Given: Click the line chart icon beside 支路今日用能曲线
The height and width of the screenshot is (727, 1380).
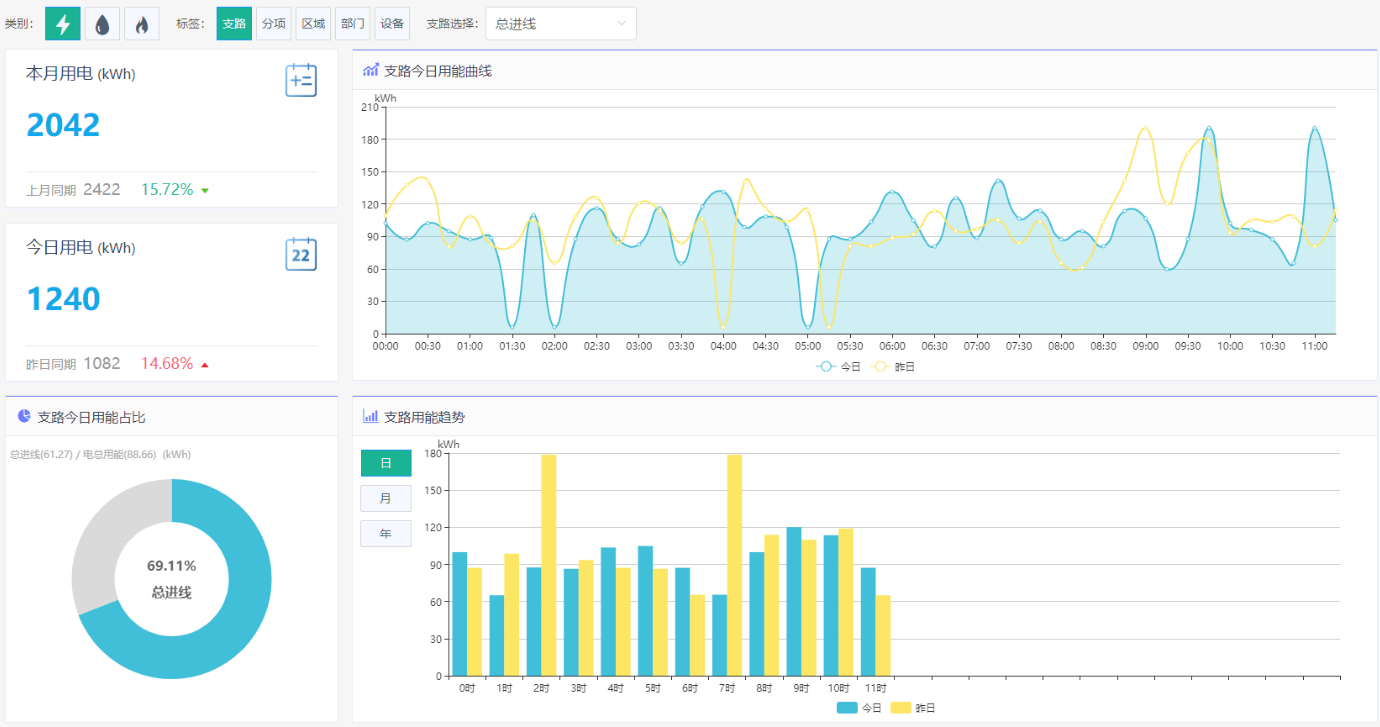Looking at the screenshot, I should pyautogui.click(x=371, y=70).
